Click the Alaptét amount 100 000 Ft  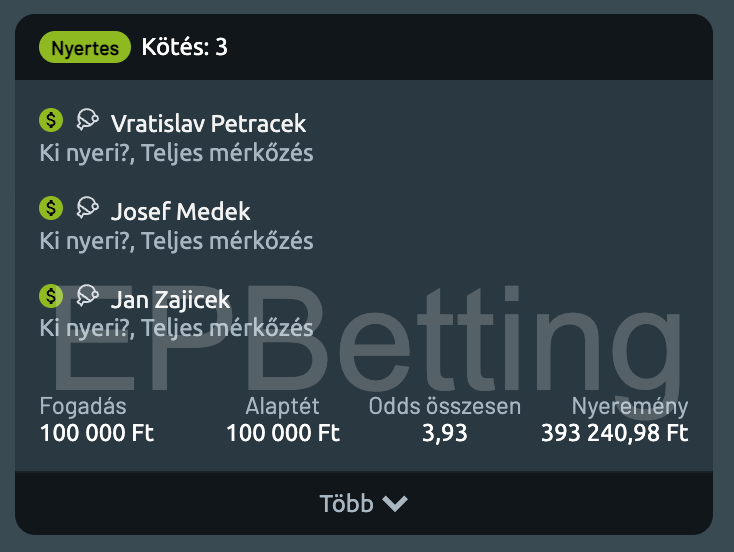click(283, 434)
